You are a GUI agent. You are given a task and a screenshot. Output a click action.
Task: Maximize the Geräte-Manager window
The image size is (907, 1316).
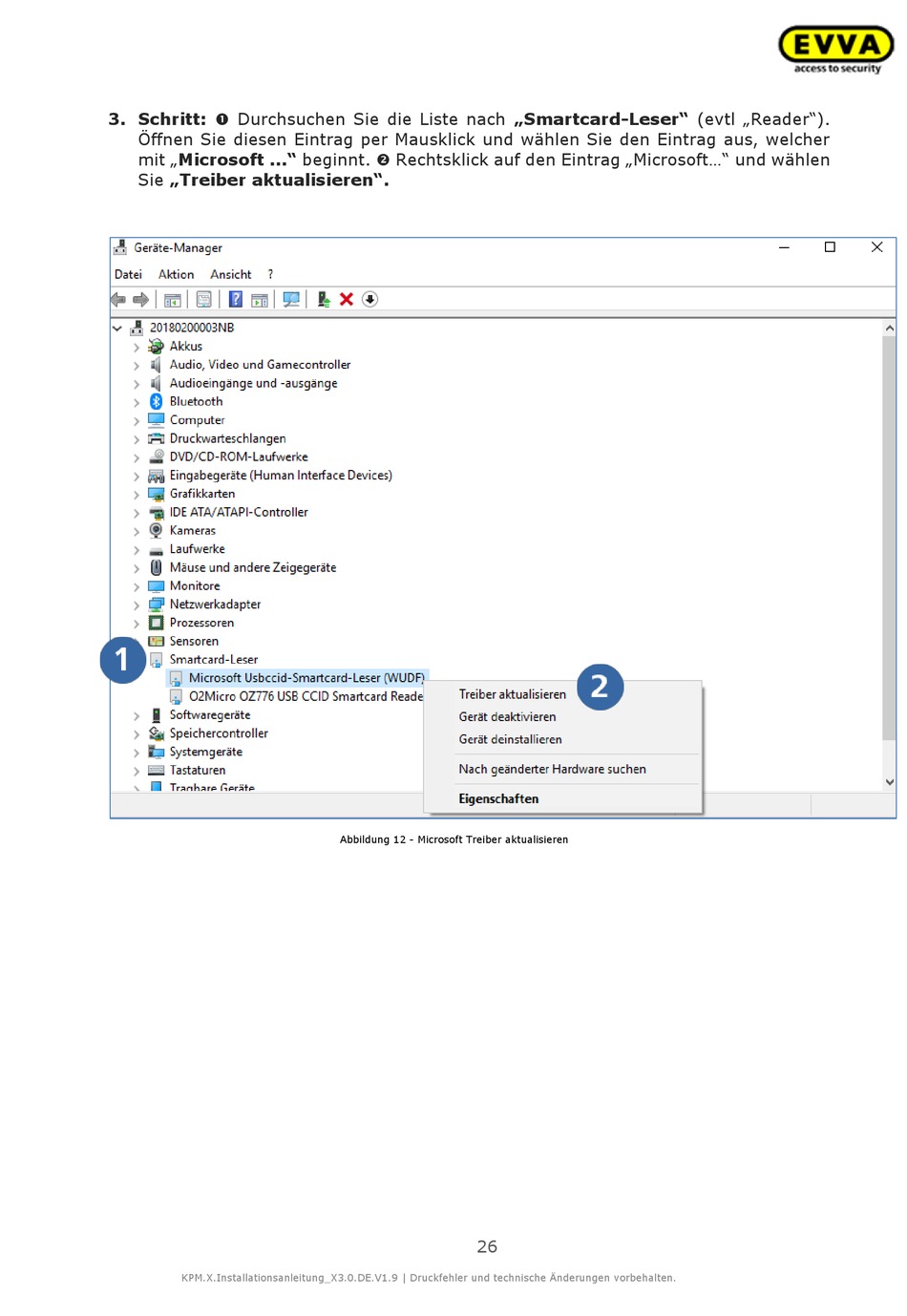(831, 248)
